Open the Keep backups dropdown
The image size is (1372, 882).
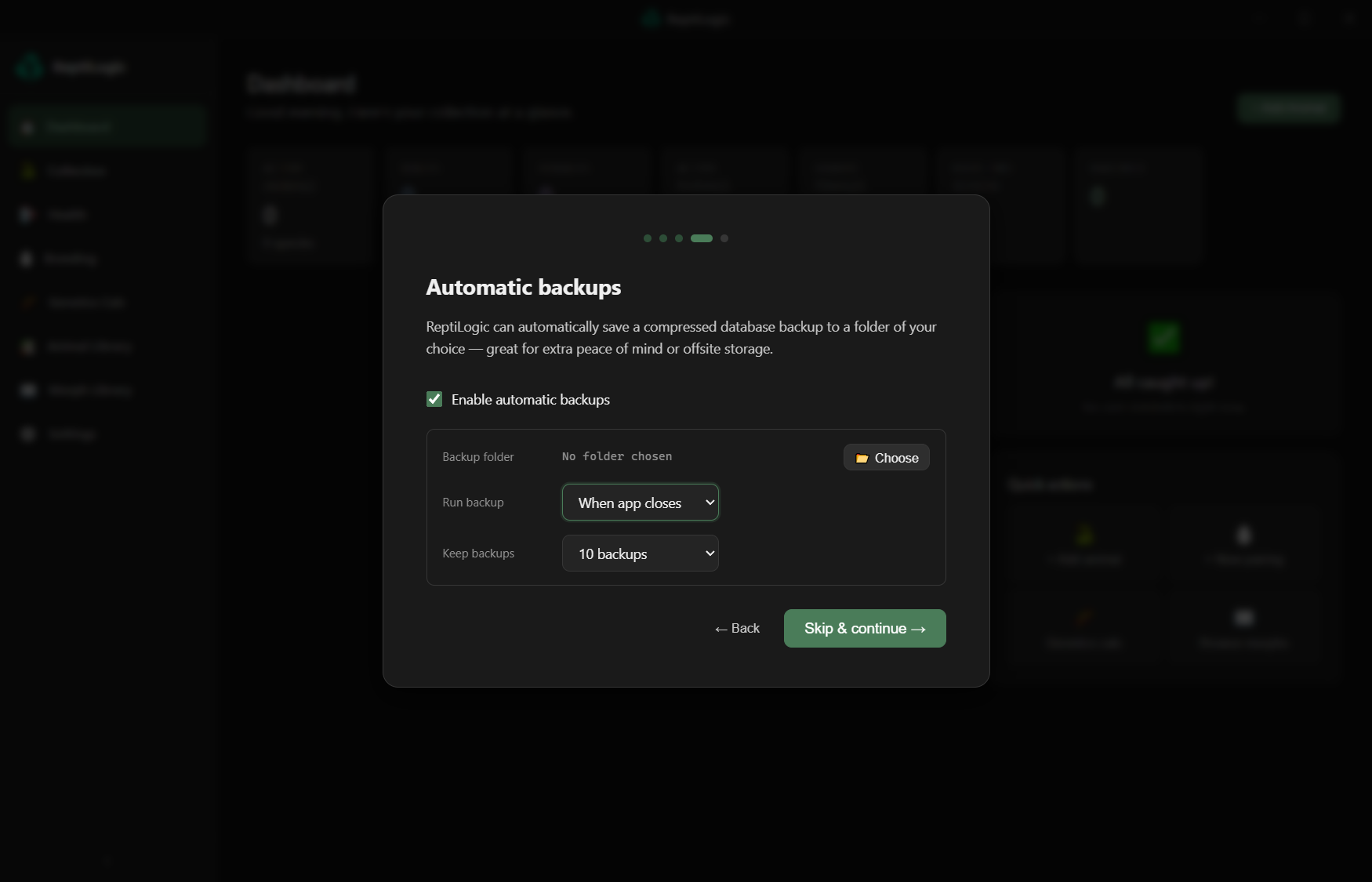pos(641,554)
